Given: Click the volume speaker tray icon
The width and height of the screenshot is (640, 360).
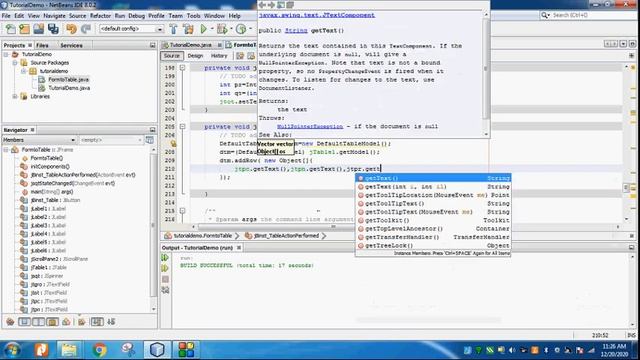Looking at the screenshot, I should pyautogui.click(x=512, y=350).
